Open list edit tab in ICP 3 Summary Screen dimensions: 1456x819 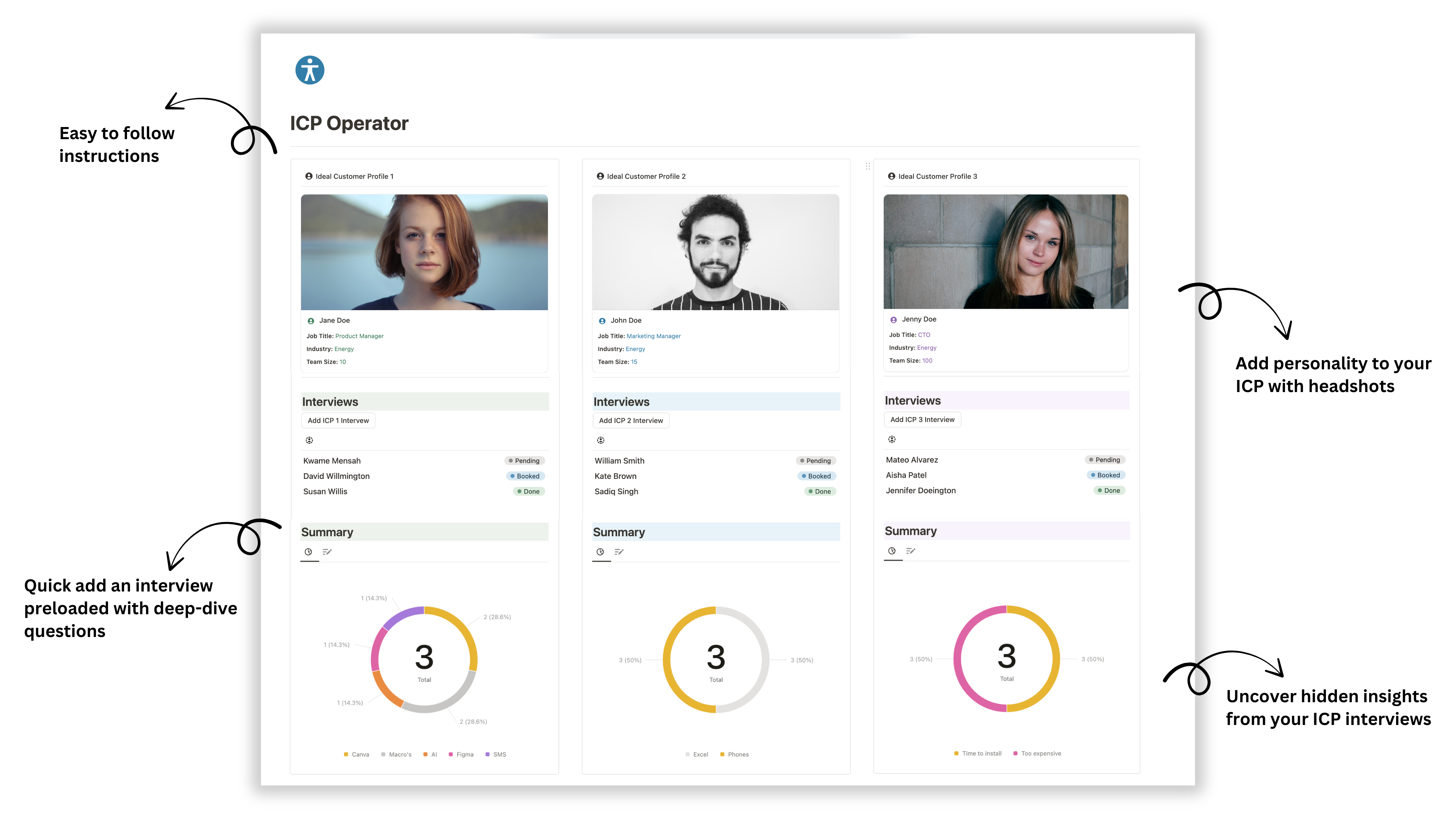pyautogui.click(x=910, y=551)
